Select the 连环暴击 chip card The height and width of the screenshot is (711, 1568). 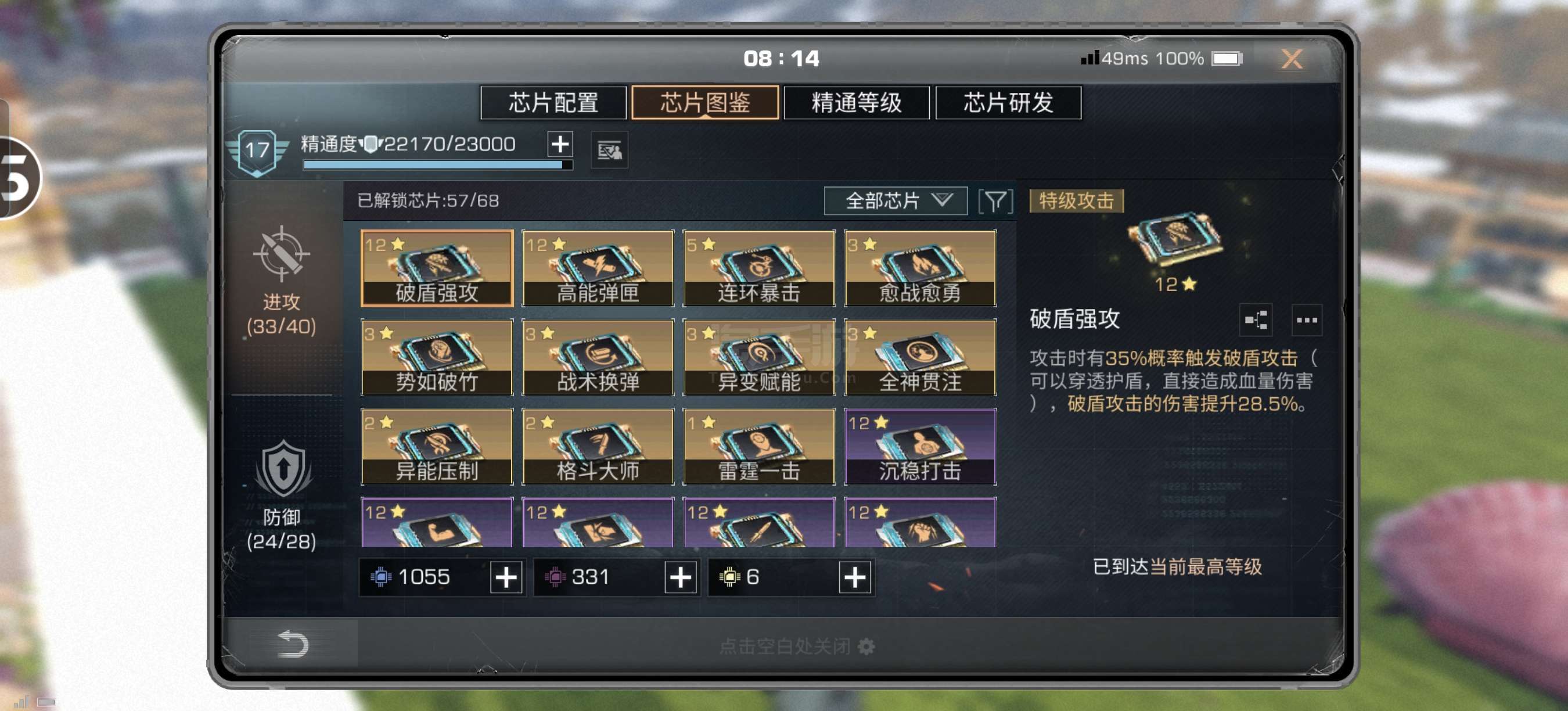[758, 268]
